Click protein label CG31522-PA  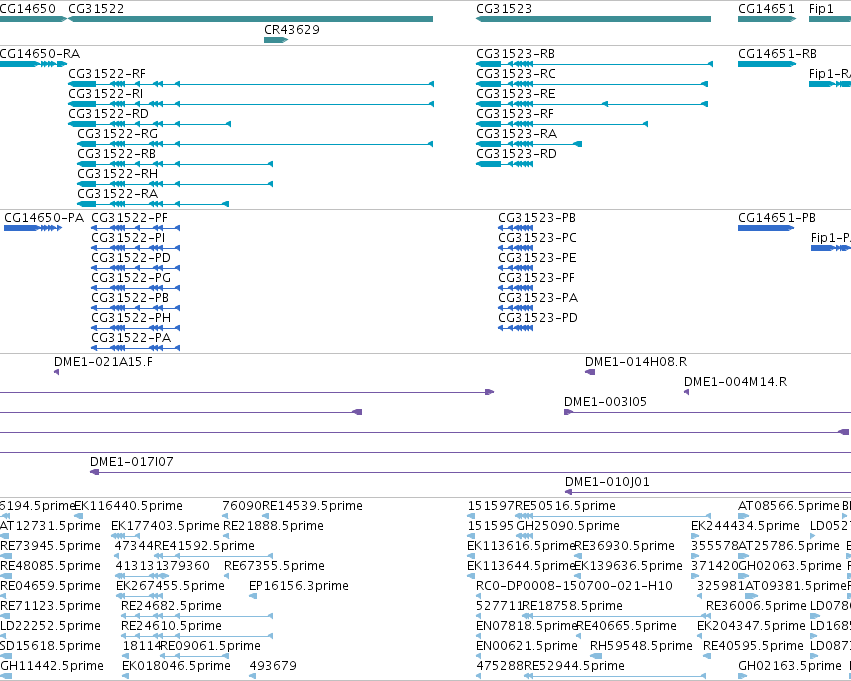click(131, 339)
